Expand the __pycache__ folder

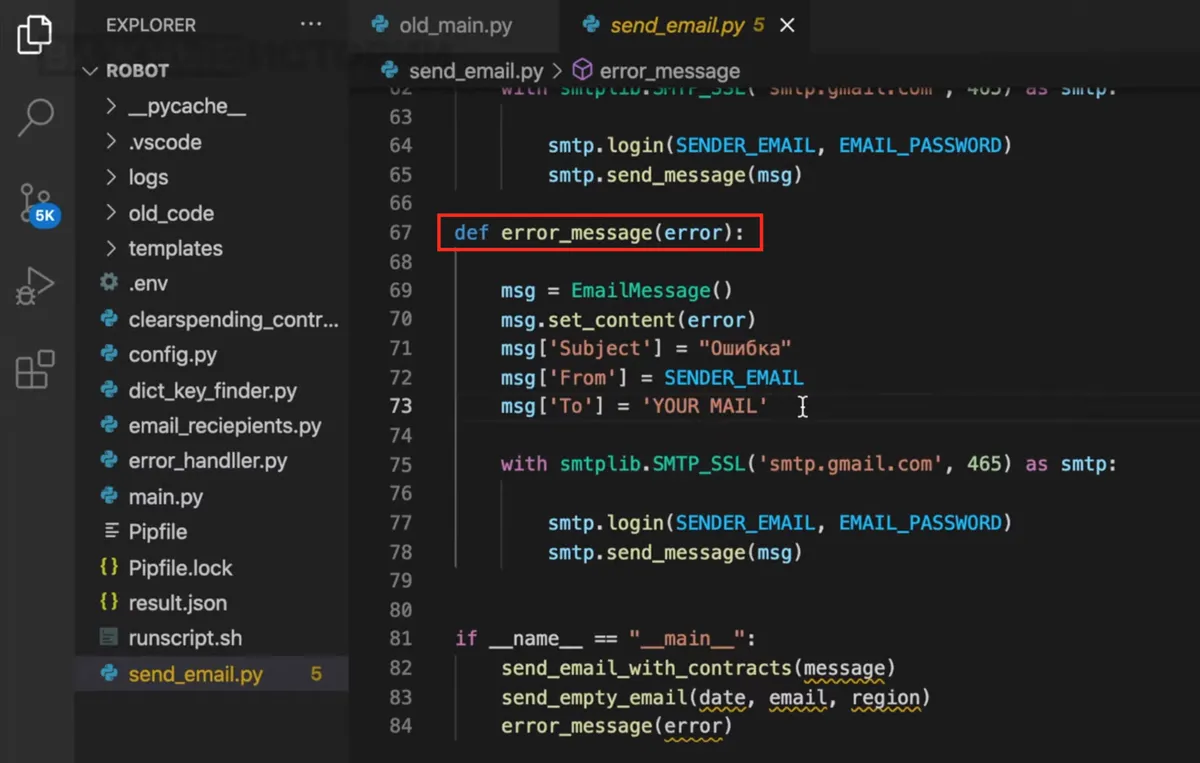coord(186,107)
